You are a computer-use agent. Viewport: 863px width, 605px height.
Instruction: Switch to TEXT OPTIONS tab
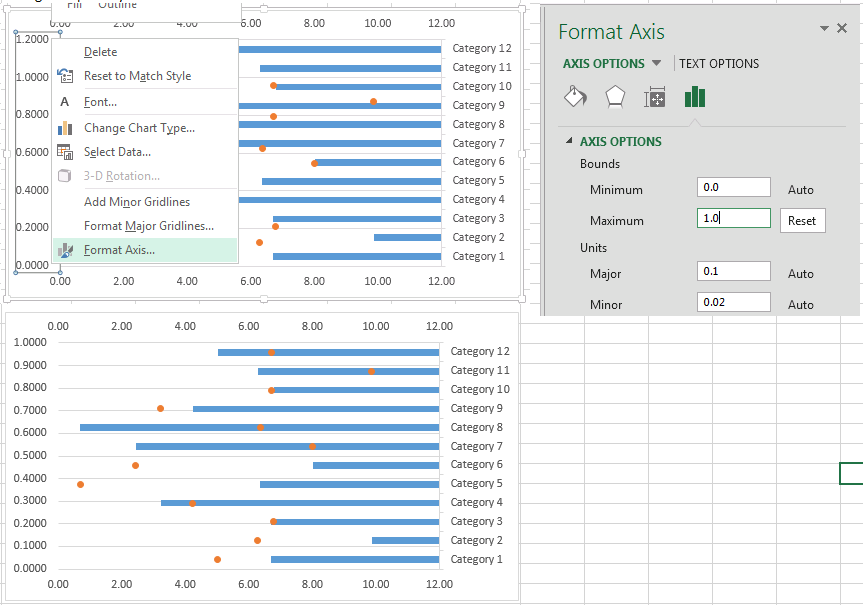pyautogui.click(x=719, y=63)
